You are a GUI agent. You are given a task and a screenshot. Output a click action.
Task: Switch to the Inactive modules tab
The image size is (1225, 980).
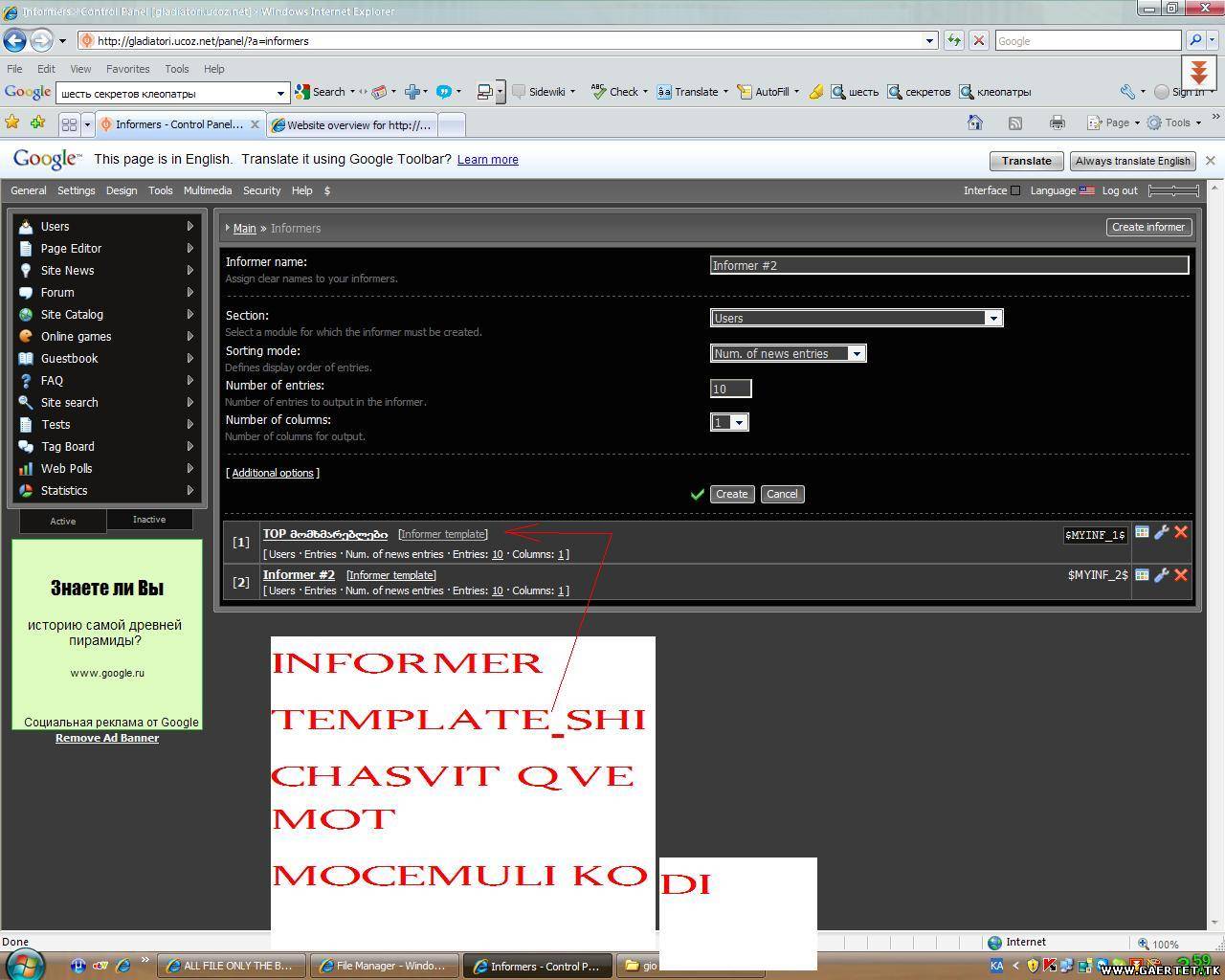[148, 520]
